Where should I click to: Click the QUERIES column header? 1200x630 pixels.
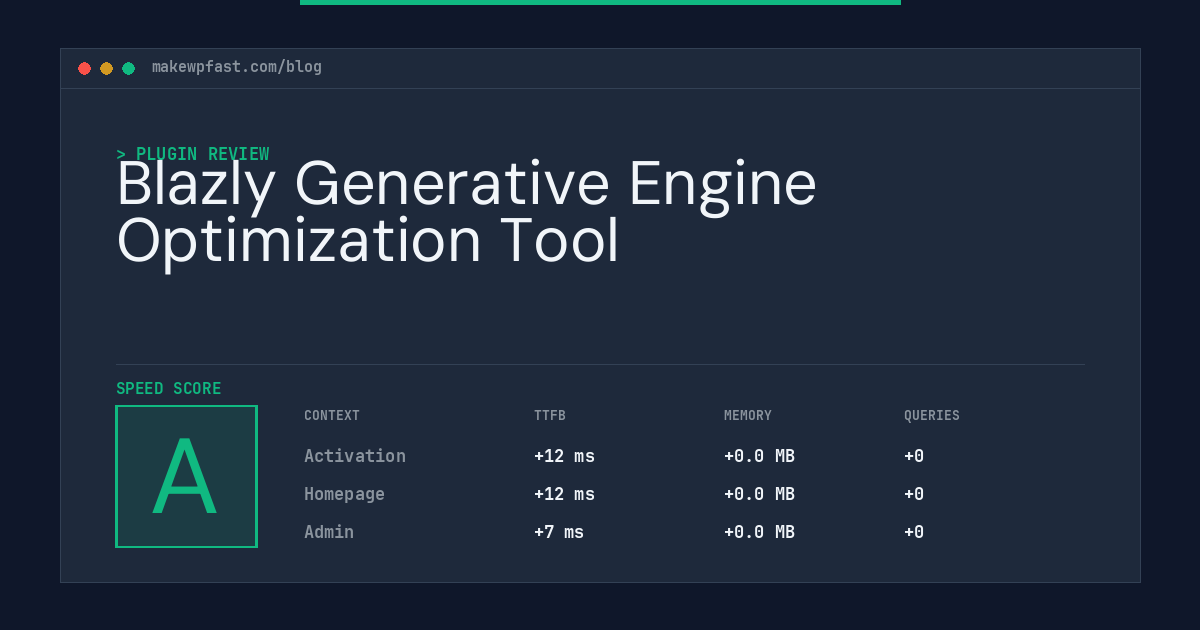pos(932,415)
